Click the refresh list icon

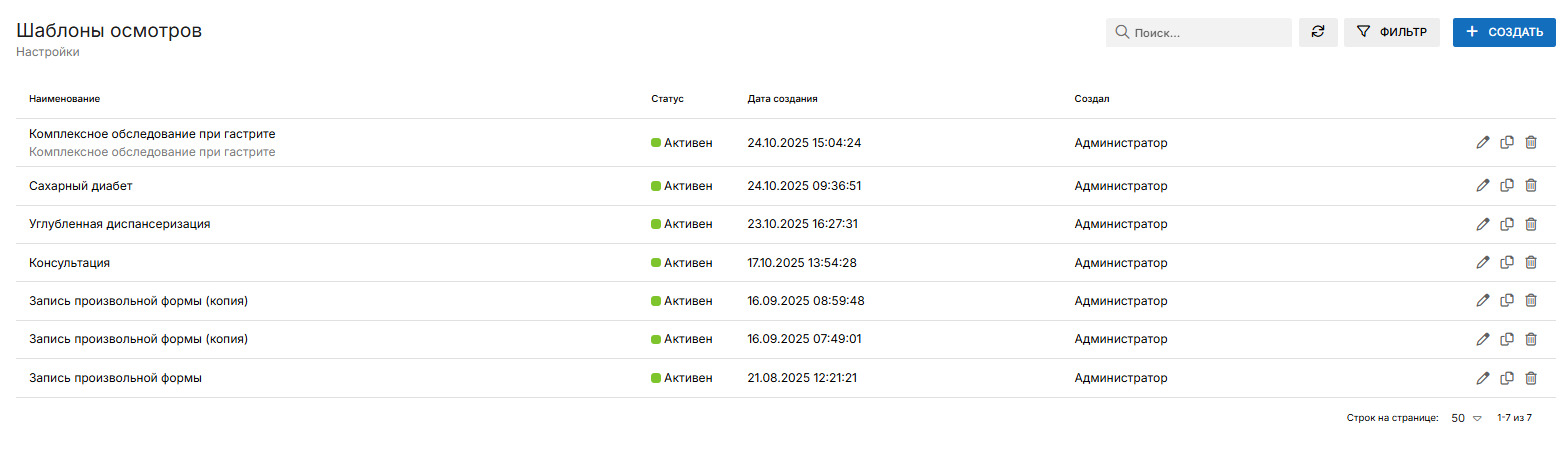(x=1318, y=32)
